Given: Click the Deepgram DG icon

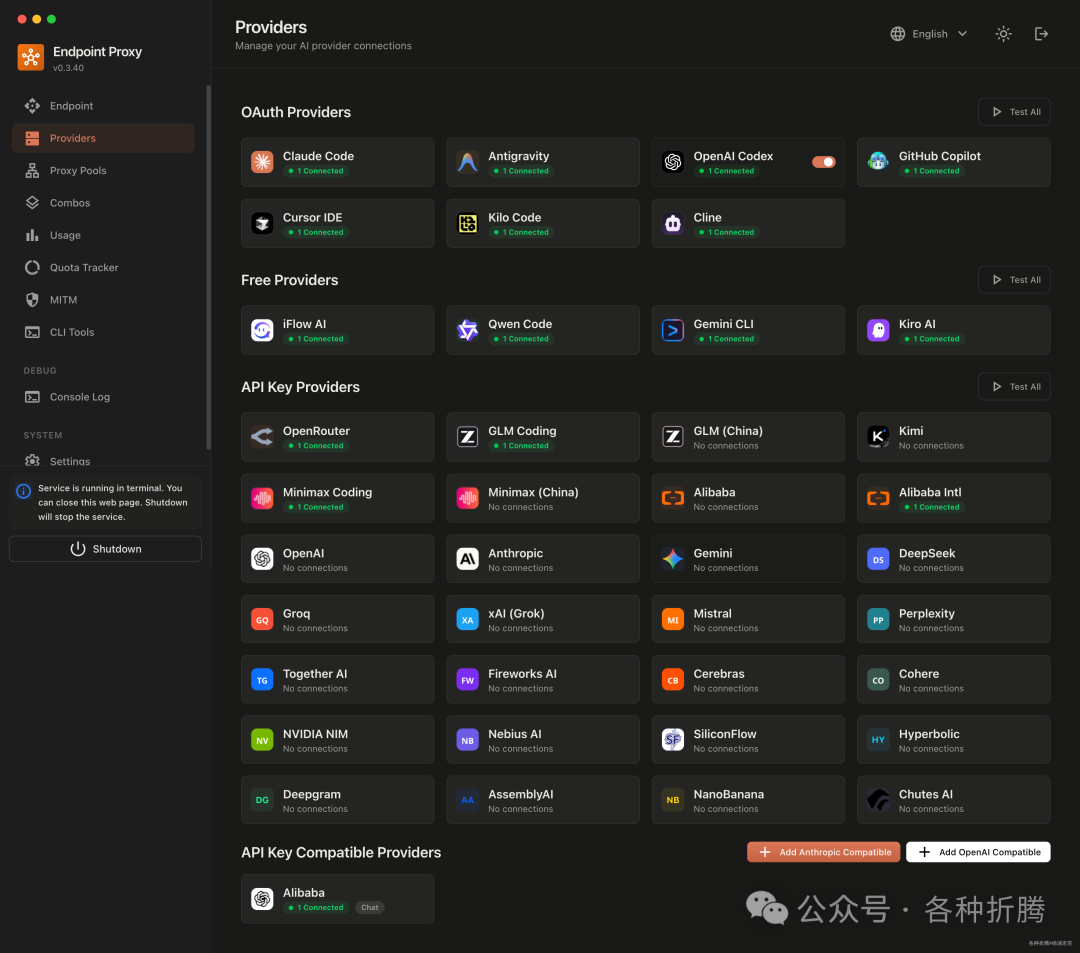Looking at the screenshot, I should click(262, 799).
